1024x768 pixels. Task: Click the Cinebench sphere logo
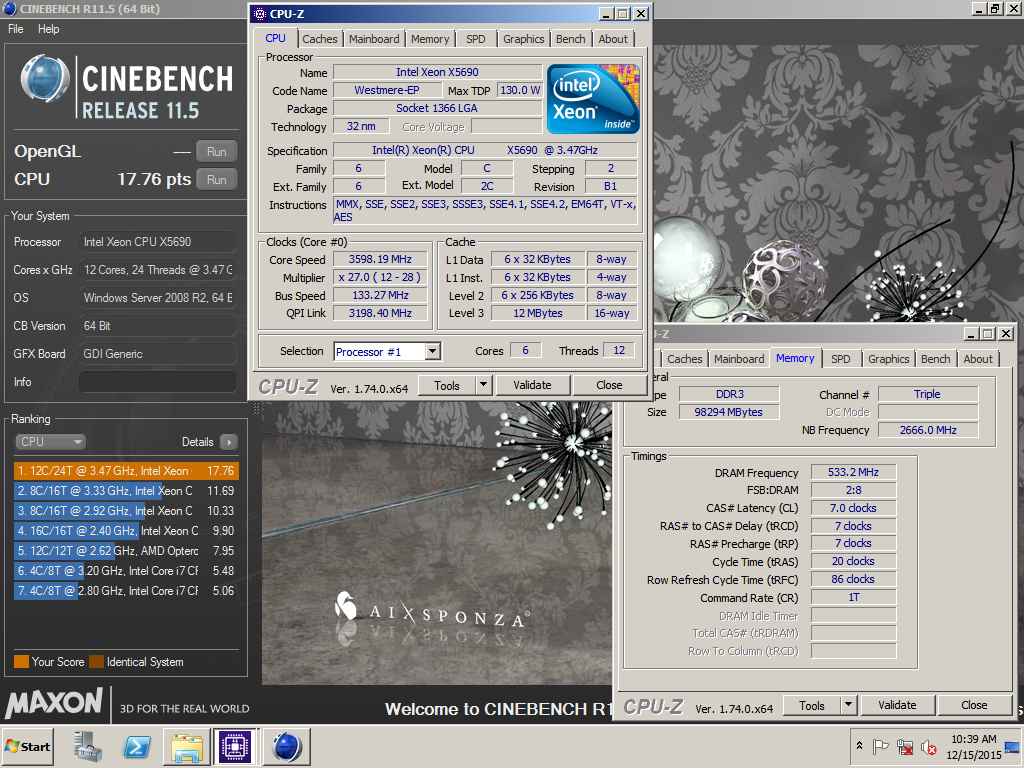click(44, 78)
